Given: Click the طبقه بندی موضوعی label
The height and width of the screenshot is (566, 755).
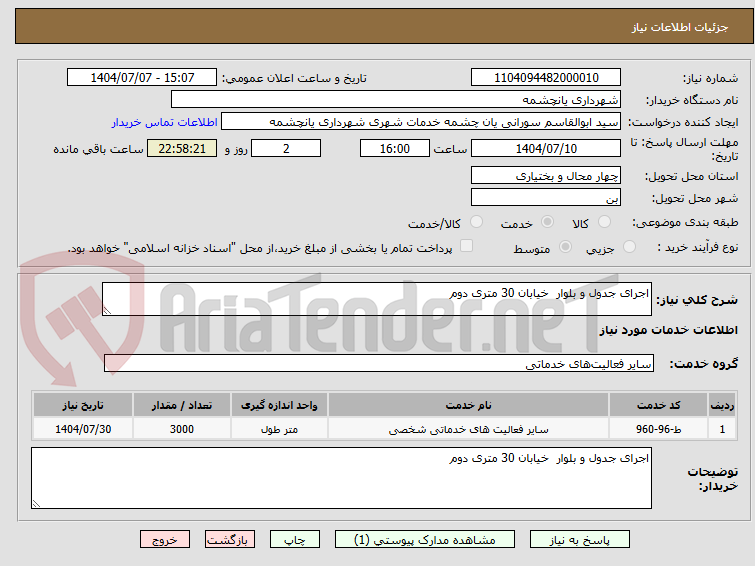Looking at the screenshot, I should coord(685,223).
